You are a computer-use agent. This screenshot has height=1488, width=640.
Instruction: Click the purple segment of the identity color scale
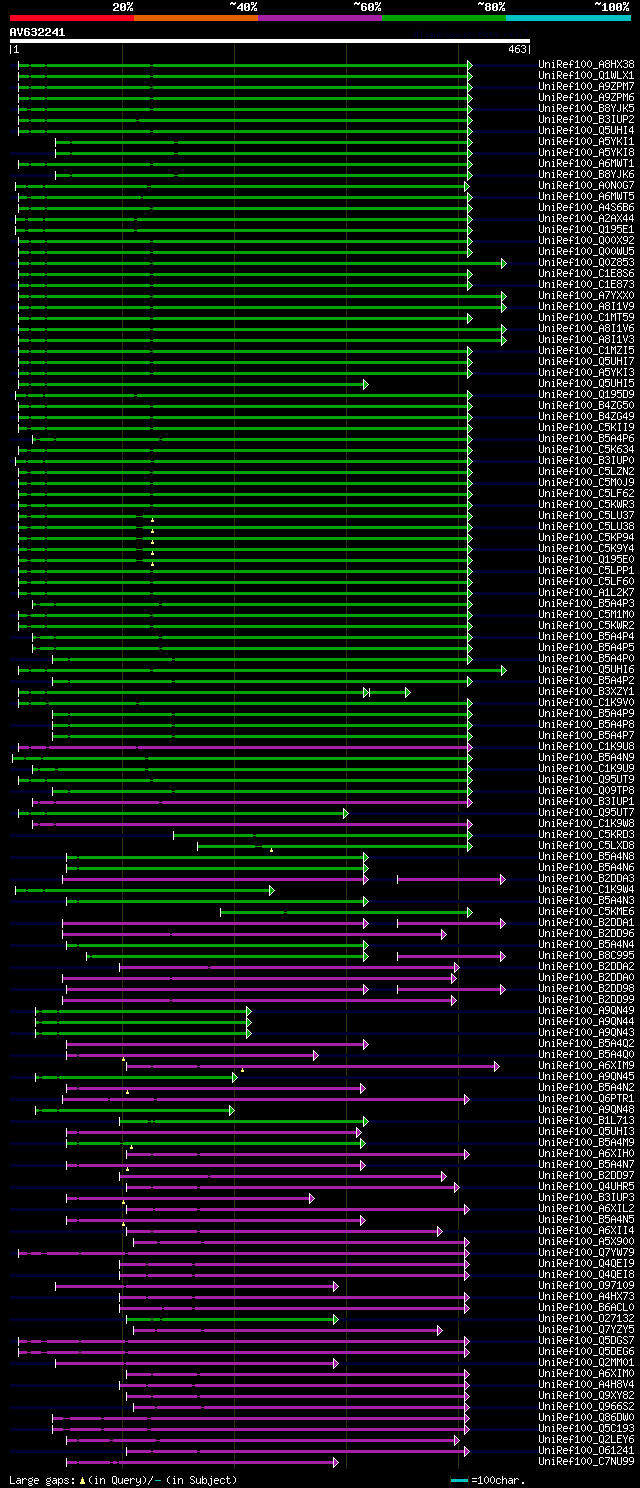pyautogui.click(x=319, y=18)
